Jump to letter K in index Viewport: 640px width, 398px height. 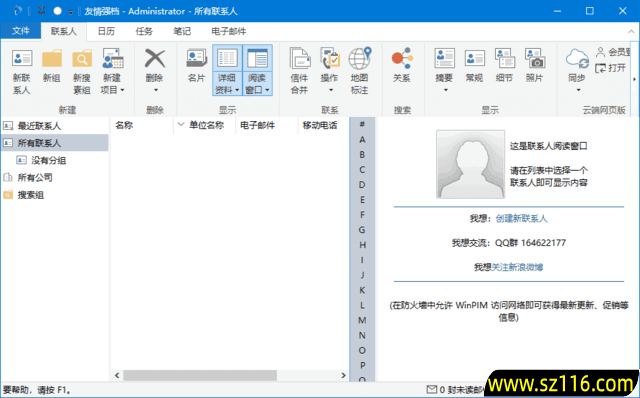362,290
